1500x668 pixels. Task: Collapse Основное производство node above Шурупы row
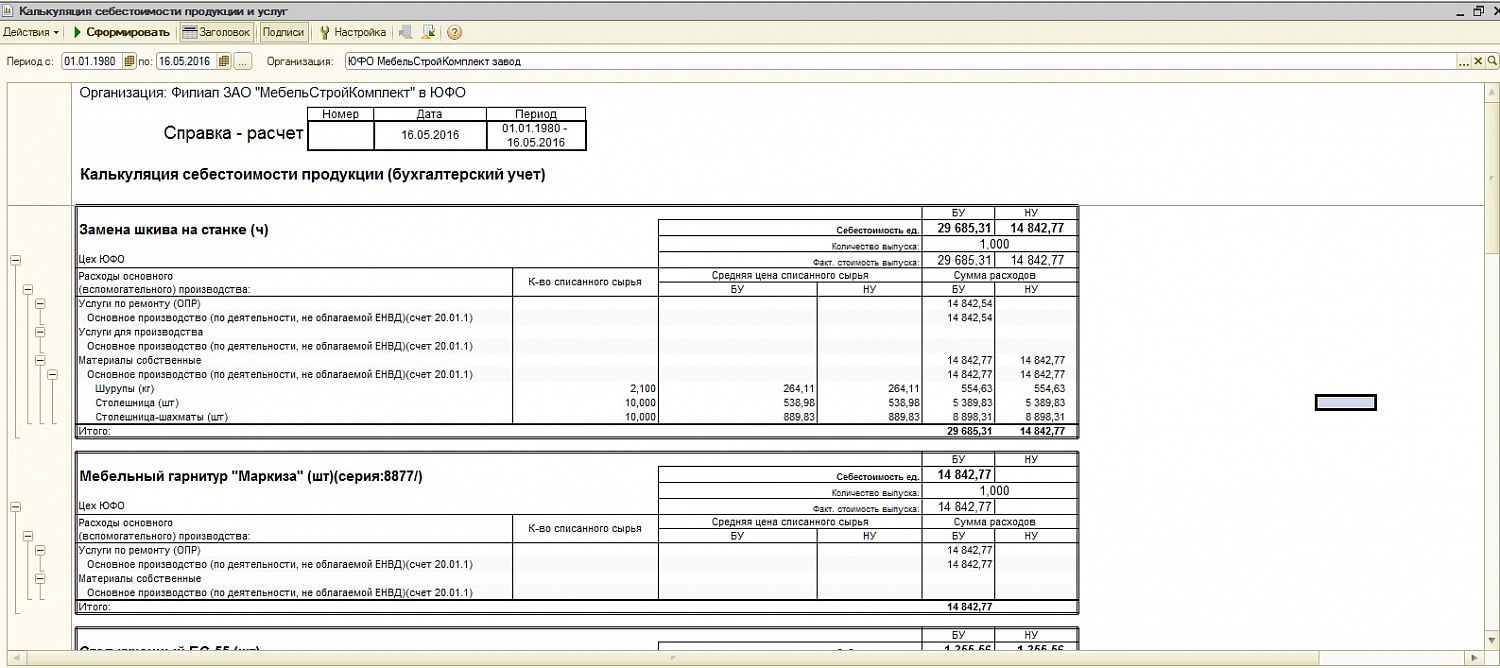[52, 374]
